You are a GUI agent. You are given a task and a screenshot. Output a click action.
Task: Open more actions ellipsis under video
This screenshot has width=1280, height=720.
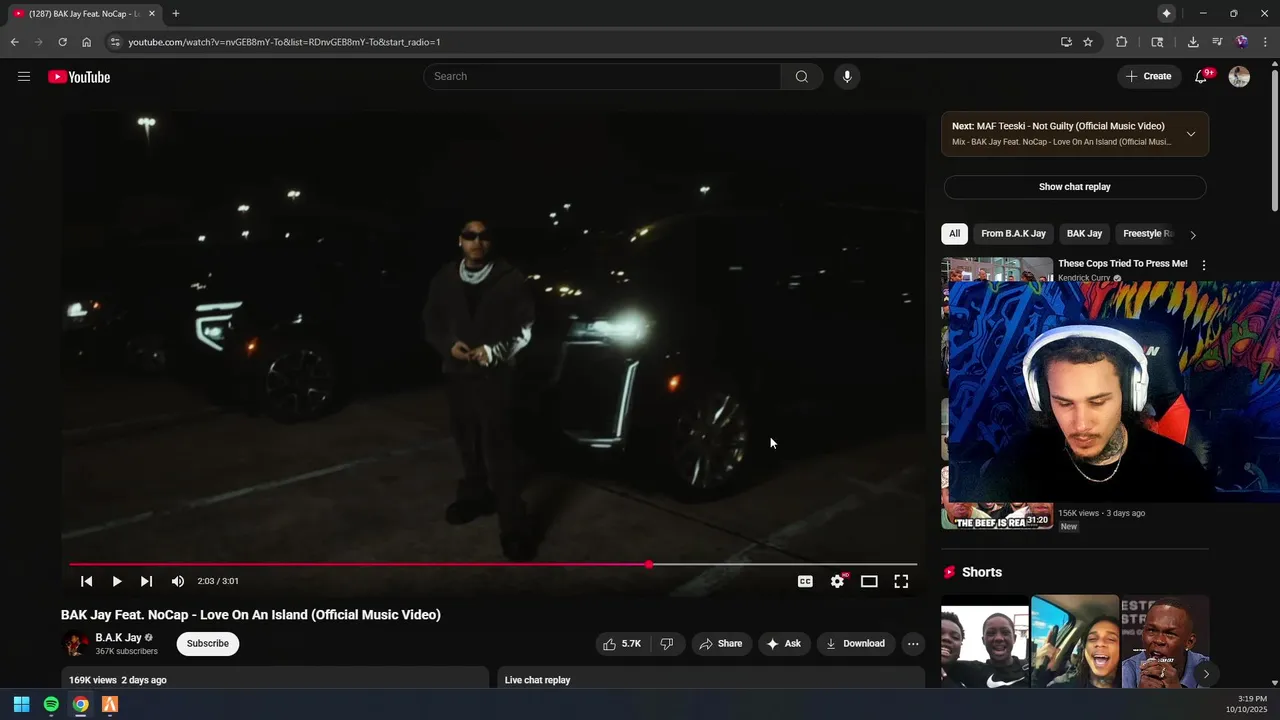(x=913, y=644)
